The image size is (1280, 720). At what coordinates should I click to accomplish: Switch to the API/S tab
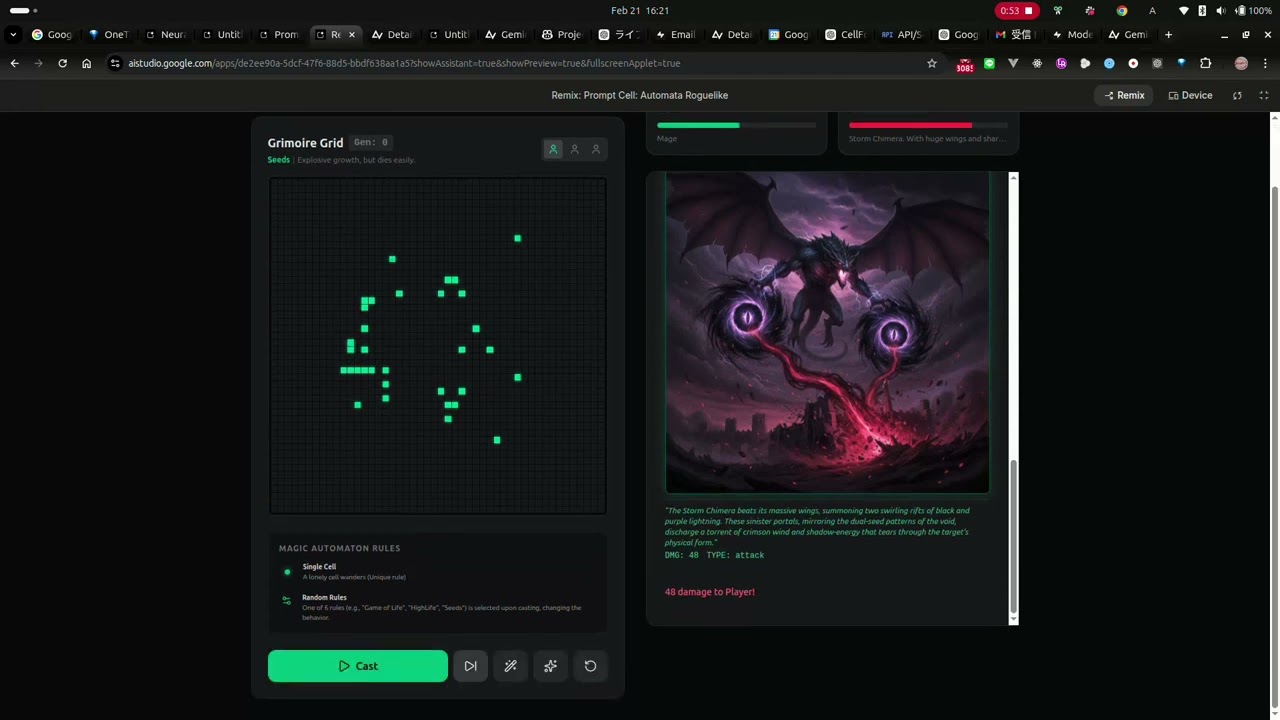(x=902, y=34)
